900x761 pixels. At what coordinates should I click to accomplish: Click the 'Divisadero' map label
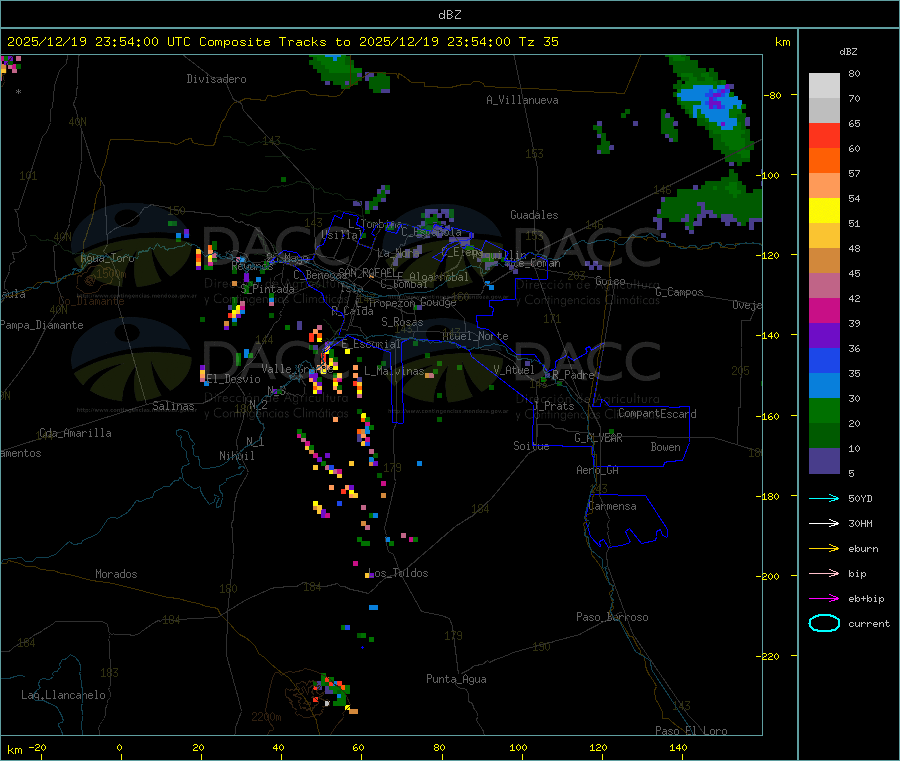[x=216, y=79]
